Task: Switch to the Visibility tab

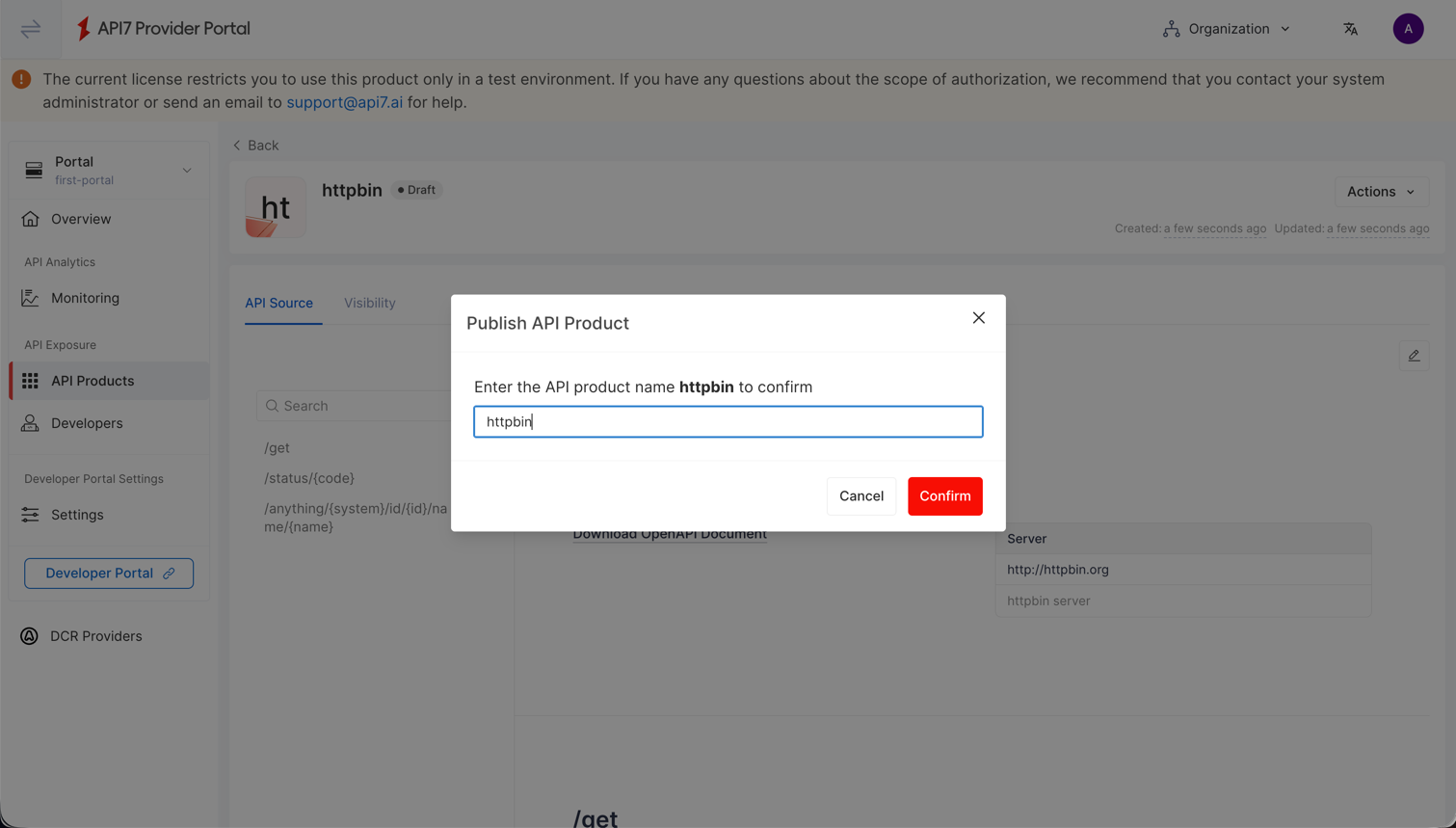Action: pos(370,302)
